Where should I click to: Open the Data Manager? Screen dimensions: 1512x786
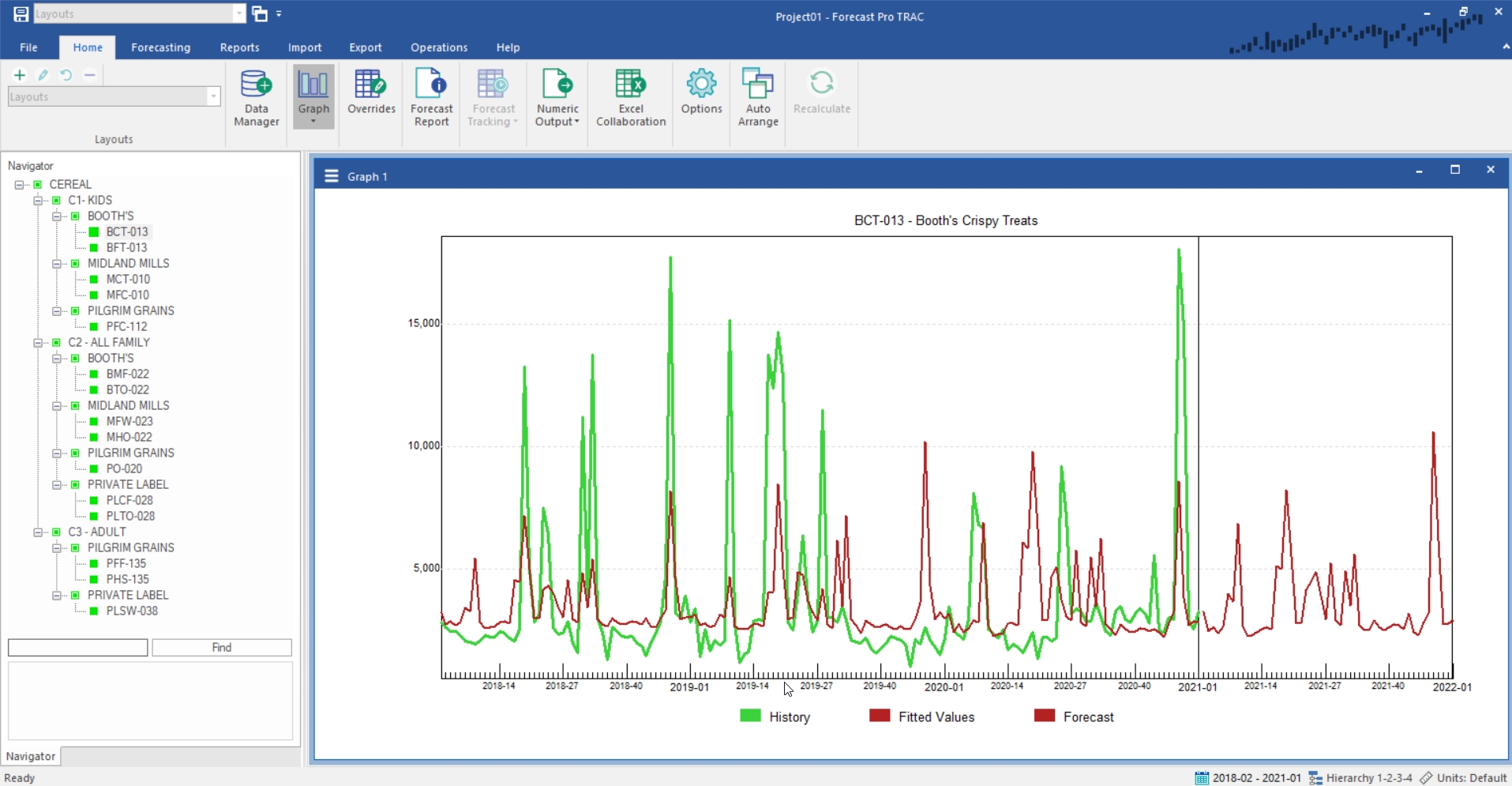point(256,98)
